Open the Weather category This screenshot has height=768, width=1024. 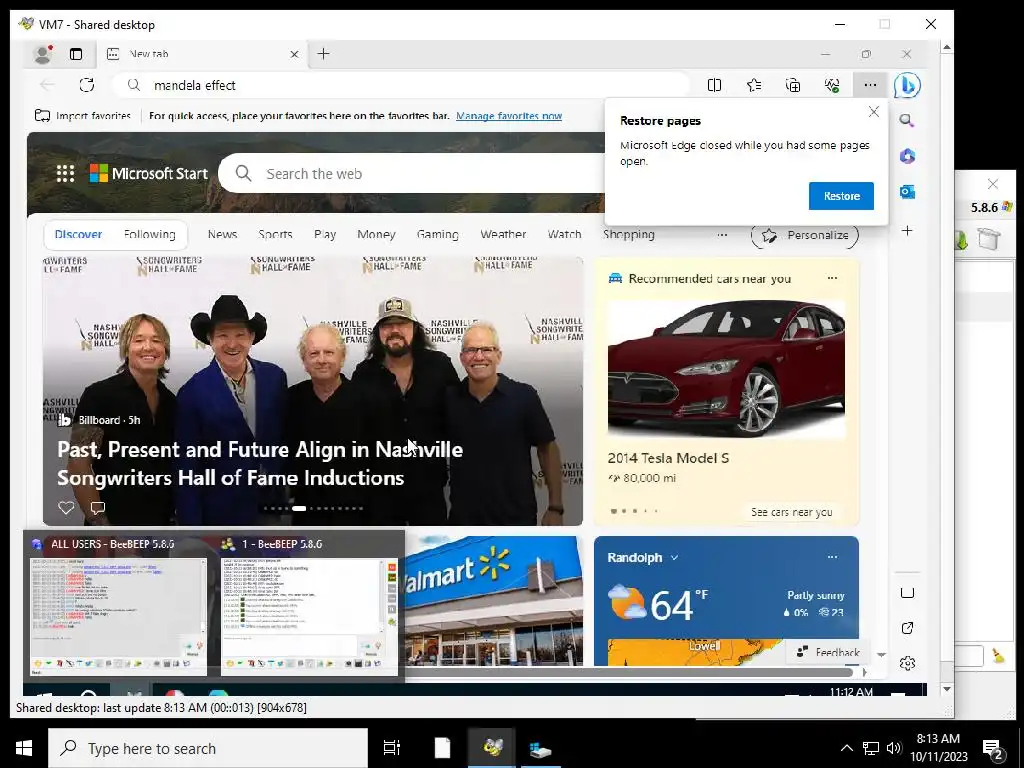(x=503, y=234)
